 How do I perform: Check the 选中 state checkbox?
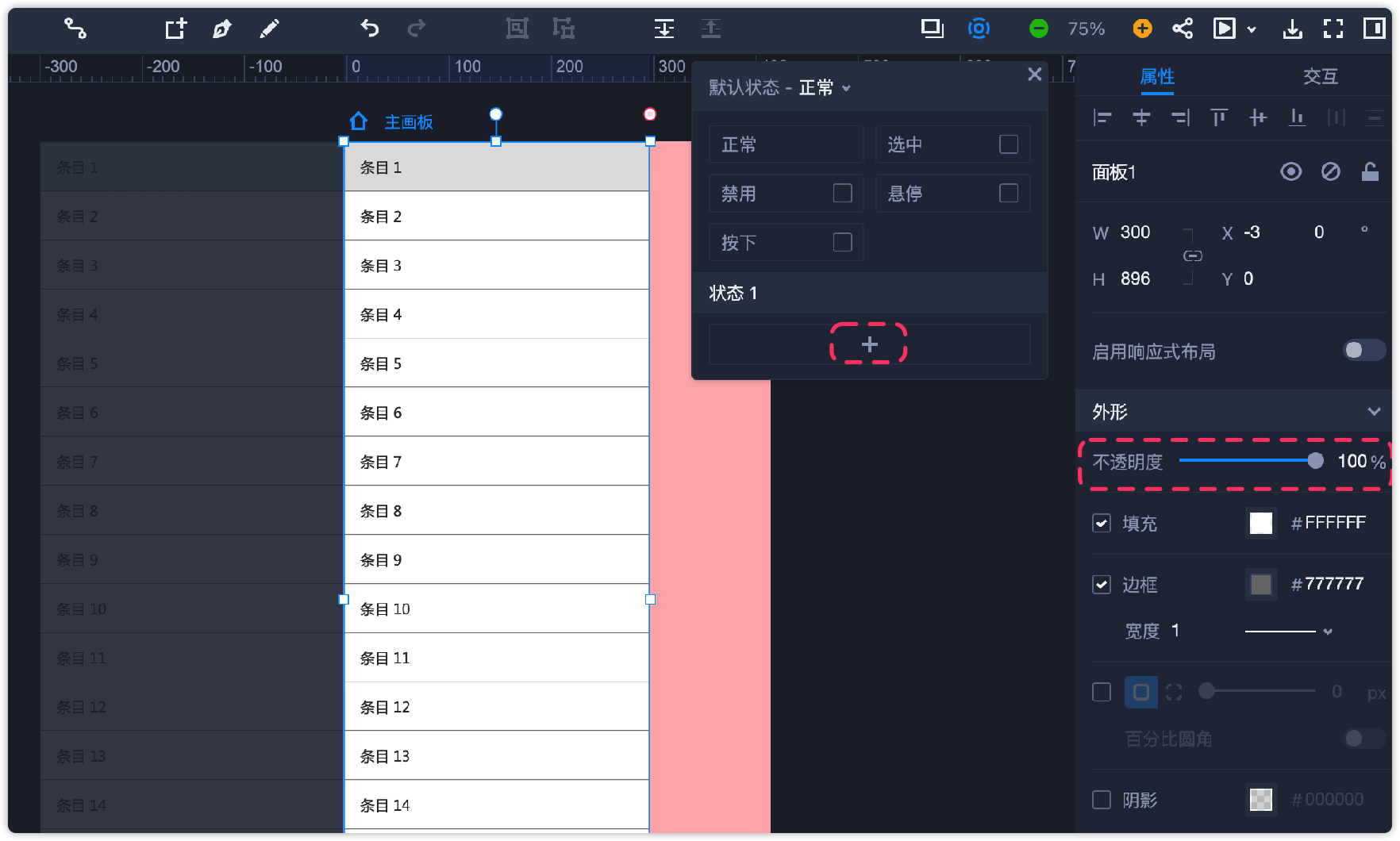coord(1008,144)
